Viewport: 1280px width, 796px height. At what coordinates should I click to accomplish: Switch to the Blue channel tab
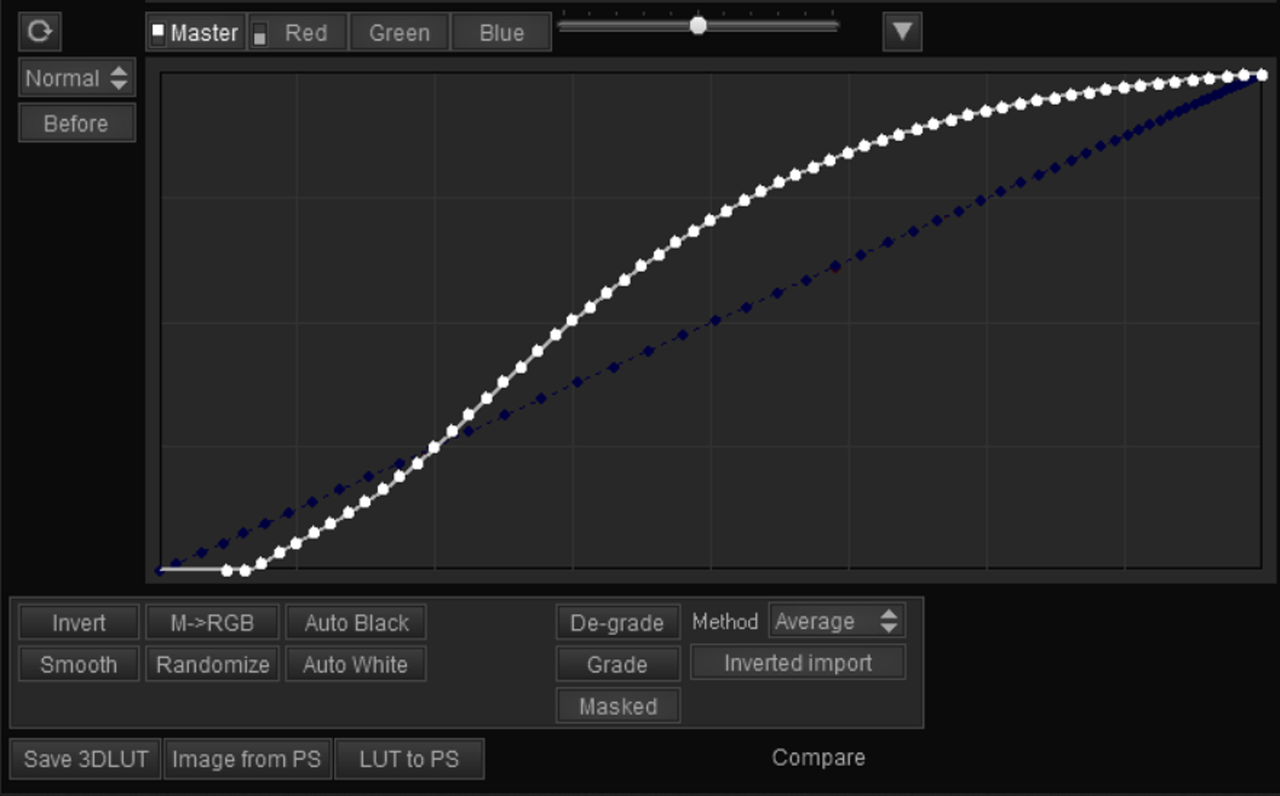502,33
